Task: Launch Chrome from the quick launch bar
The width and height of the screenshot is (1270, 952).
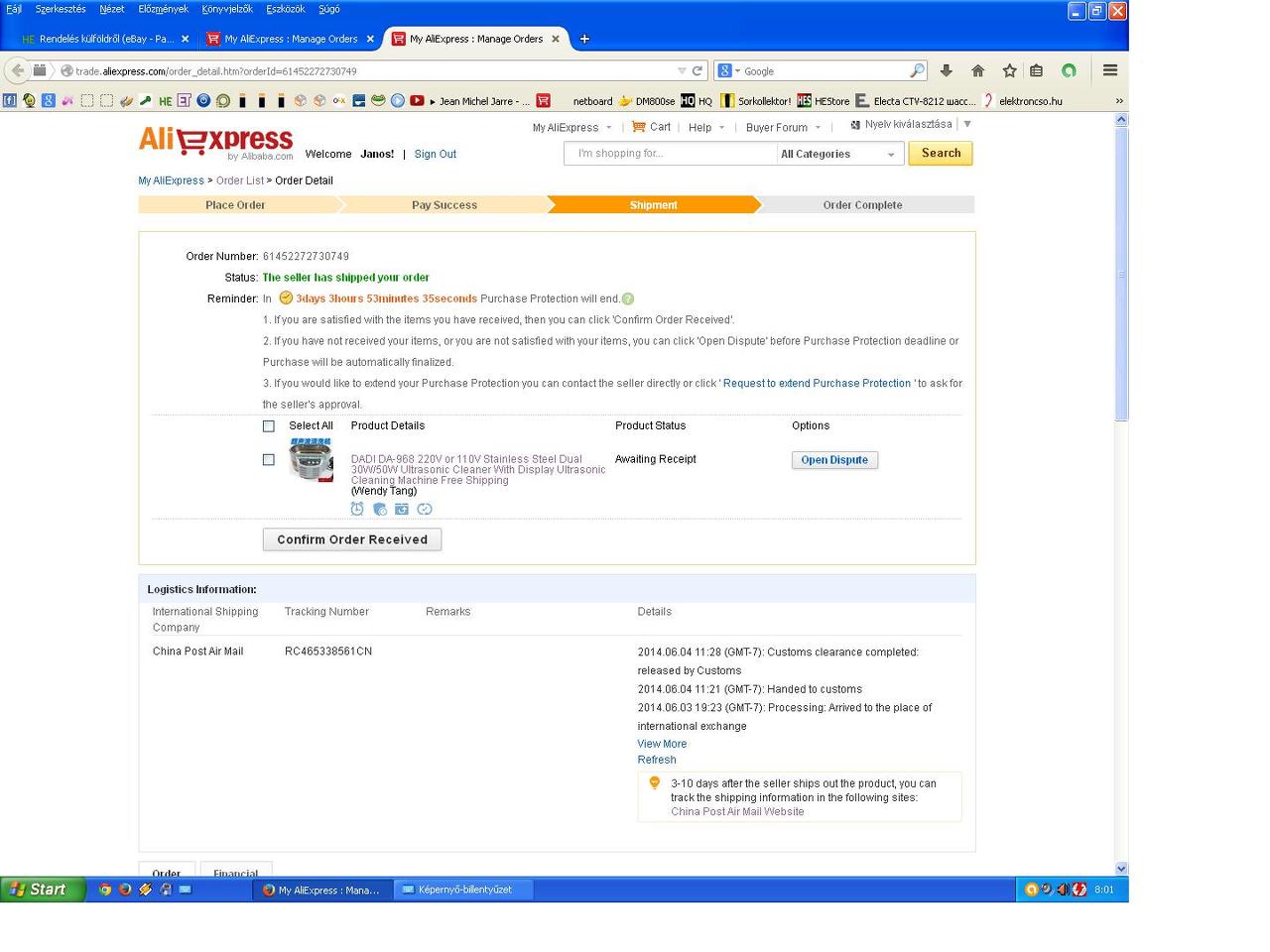Action: [105, 890]
